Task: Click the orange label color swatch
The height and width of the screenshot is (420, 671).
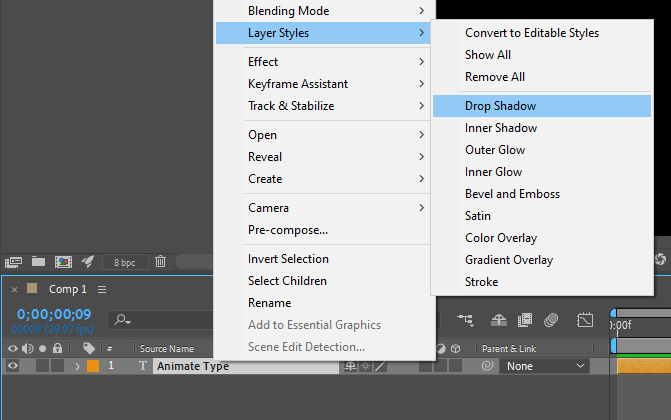Action: tap(93, 366)
